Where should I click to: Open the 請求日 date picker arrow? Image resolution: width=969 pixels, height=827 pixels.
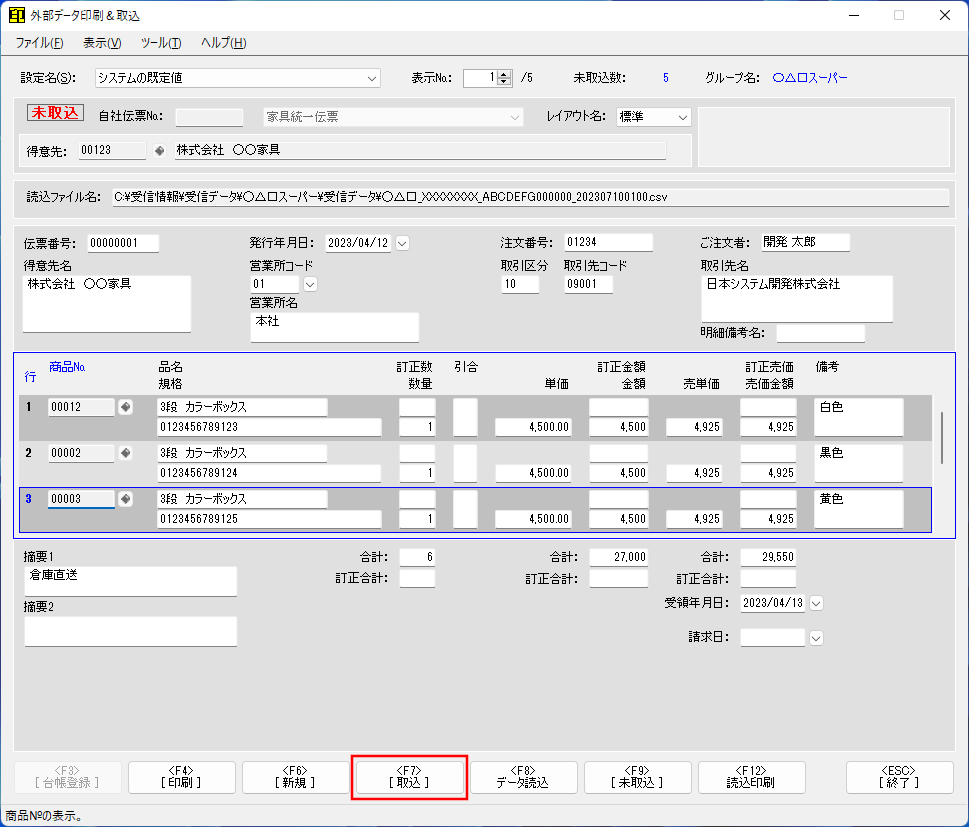click(x=816, y=638)
